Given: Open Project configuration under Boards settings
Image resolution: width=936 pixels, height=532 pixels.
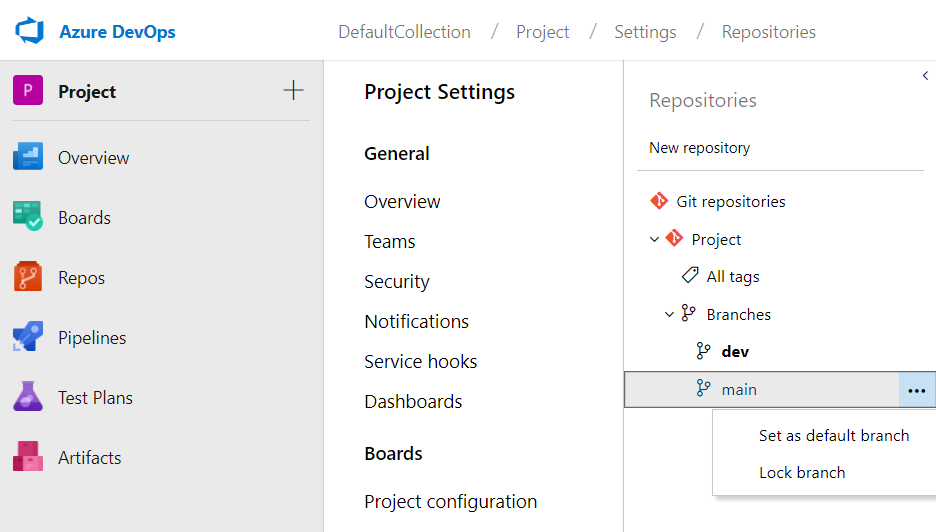Looking at the screenshot, I should (450, 501).
